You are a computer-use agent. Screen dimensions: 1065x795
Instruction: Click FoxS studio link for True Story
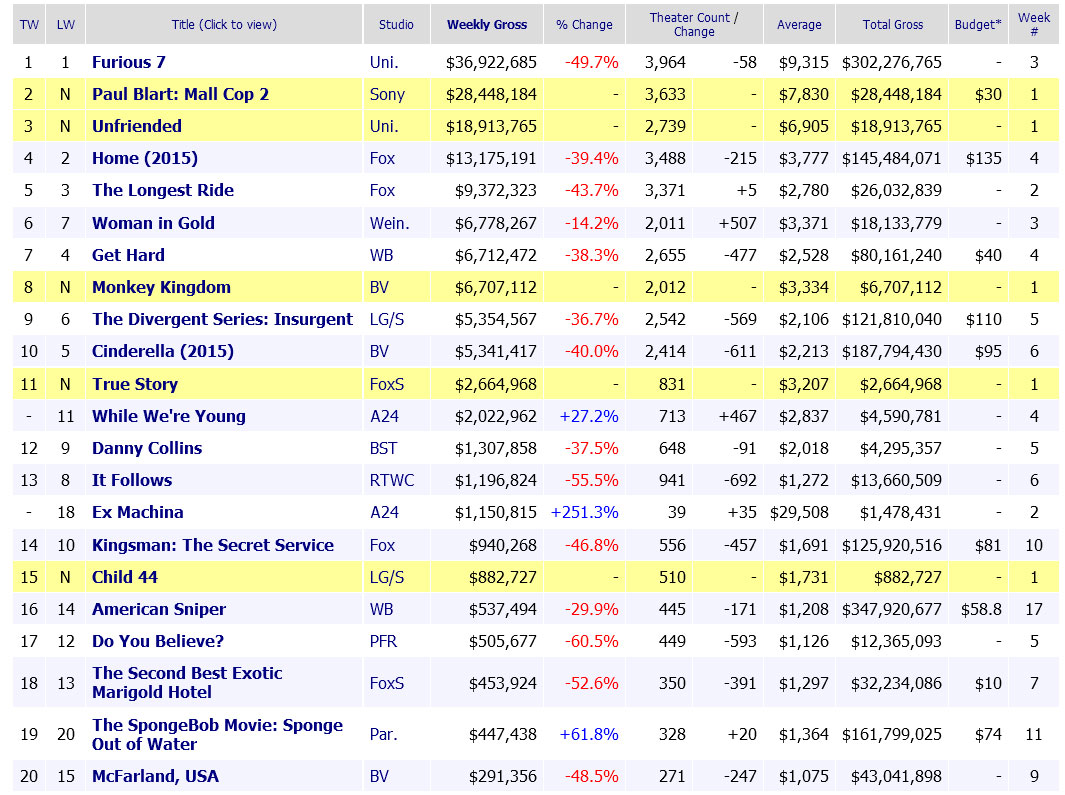(x=386, y=384)
